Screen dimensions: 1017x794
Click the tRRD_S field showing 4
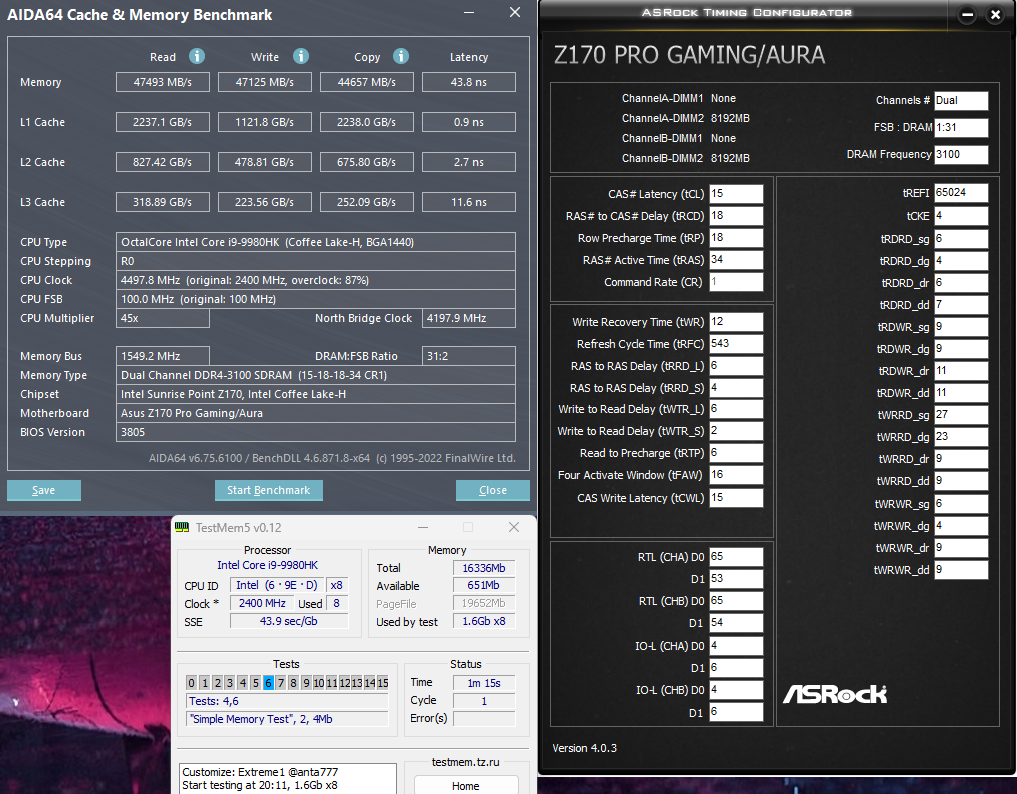pyautogui.click(x=736, y=389)
